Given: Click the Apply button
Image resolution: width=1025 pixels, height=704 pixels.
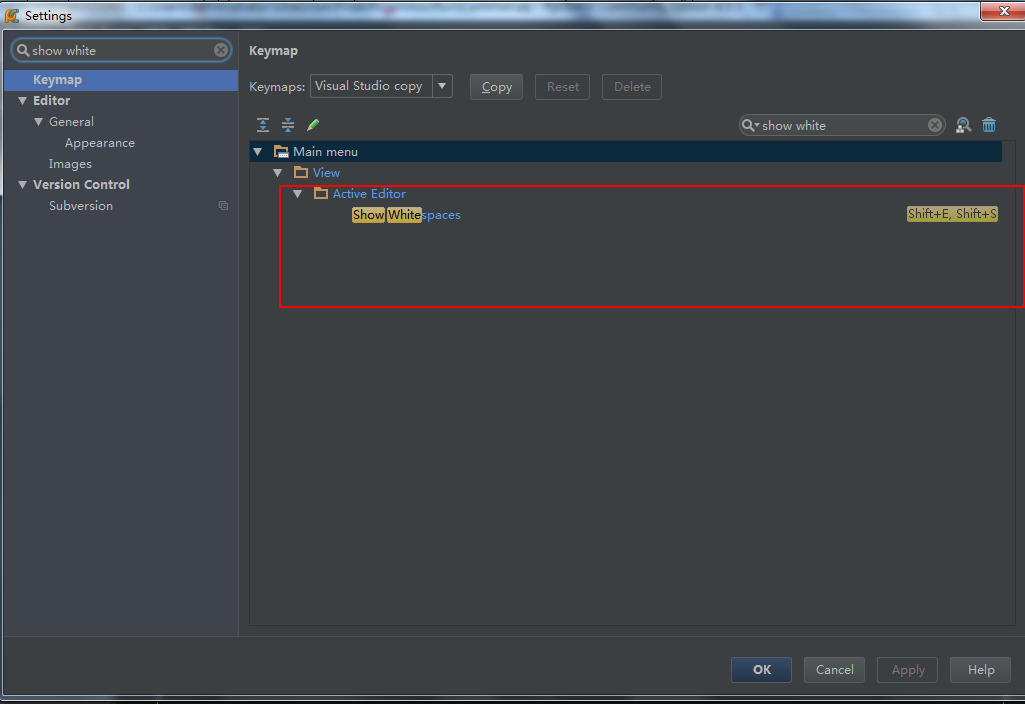Looking at the screenshot, I should pyautogui.click(x=907, y=669).
